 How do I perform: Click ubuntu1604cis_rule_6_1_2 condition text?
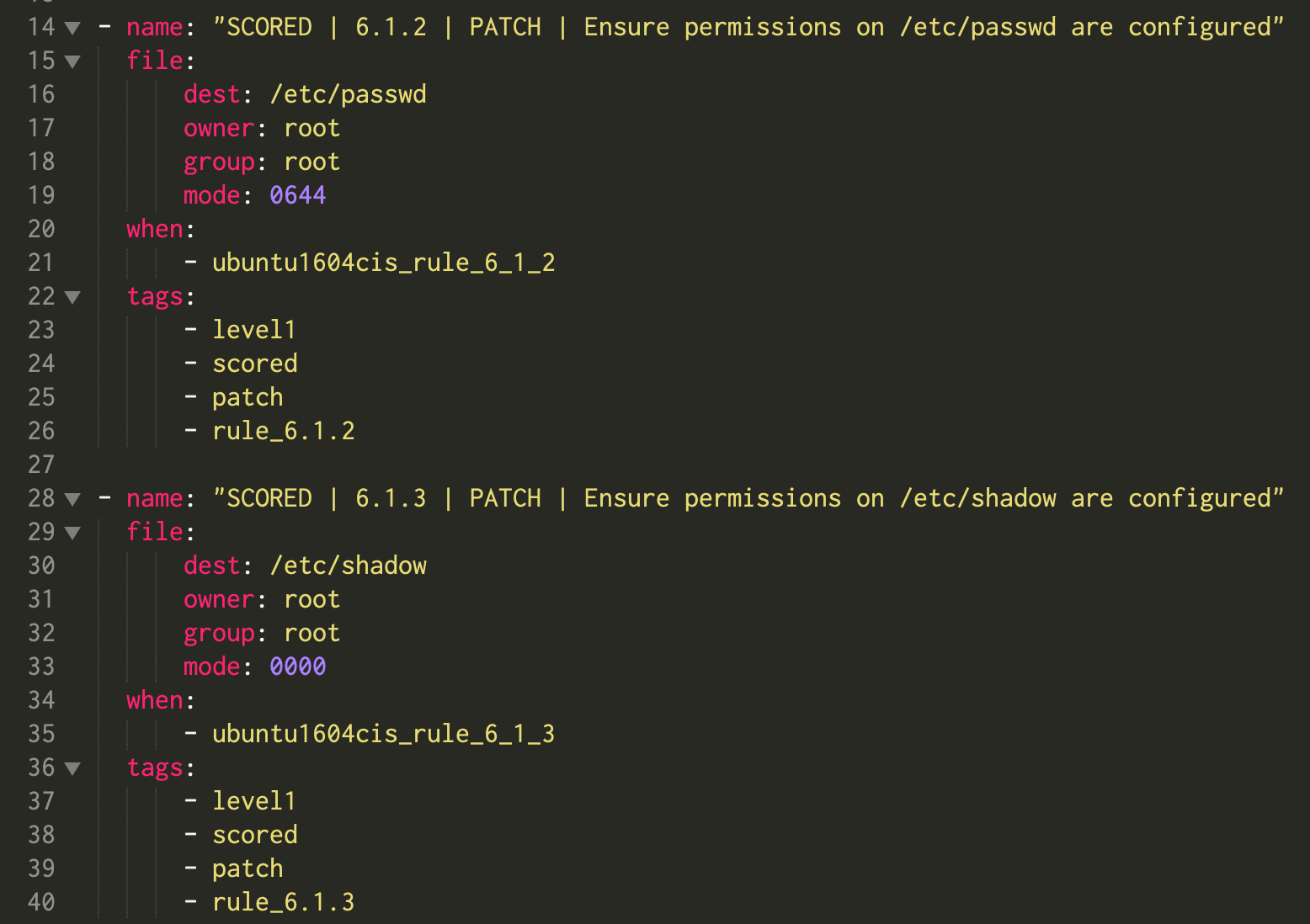[383, 263]
